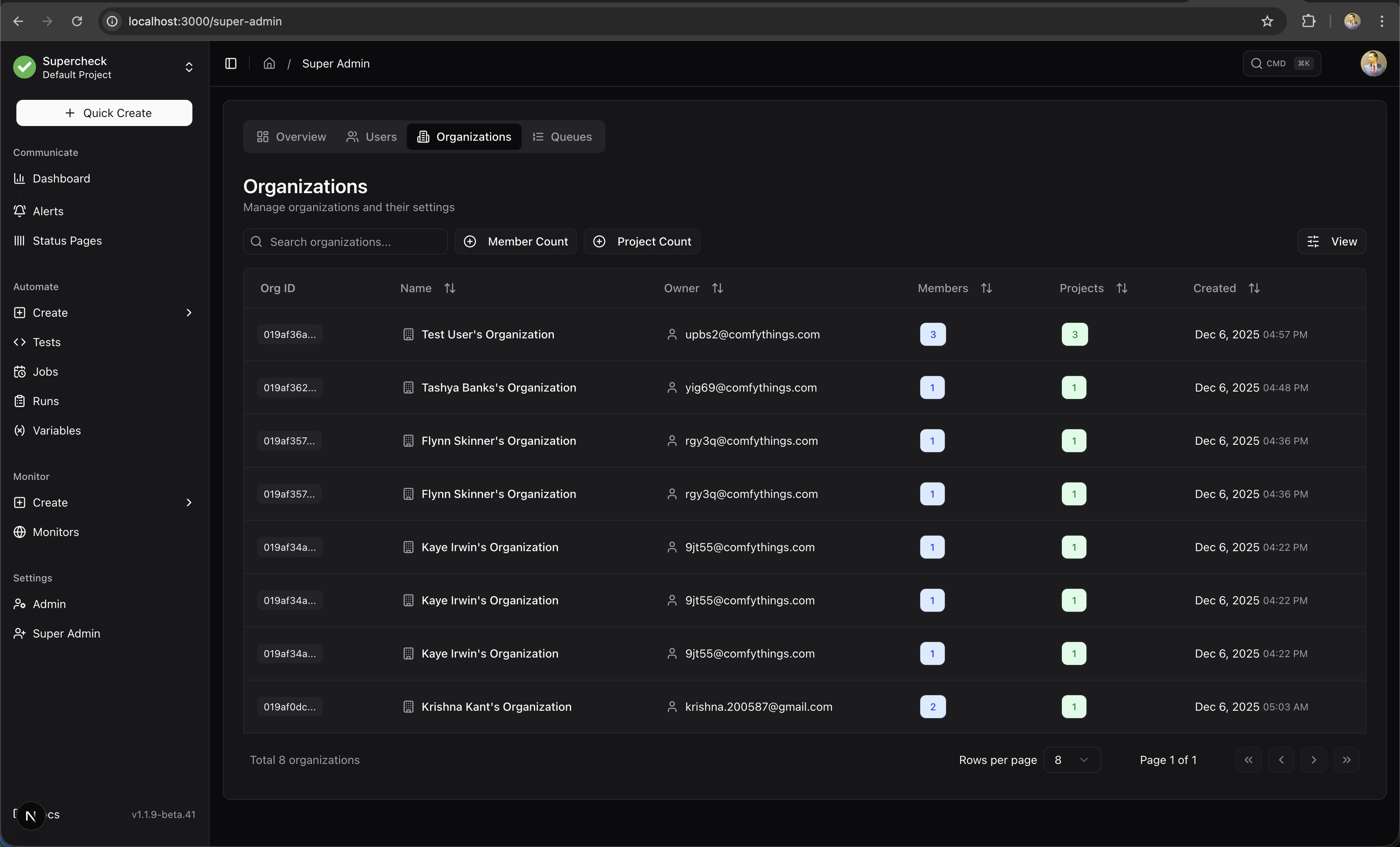Bookmark this page with star icon
This screenshot has width=1400, height=847.
click(x=1267, y=21)
